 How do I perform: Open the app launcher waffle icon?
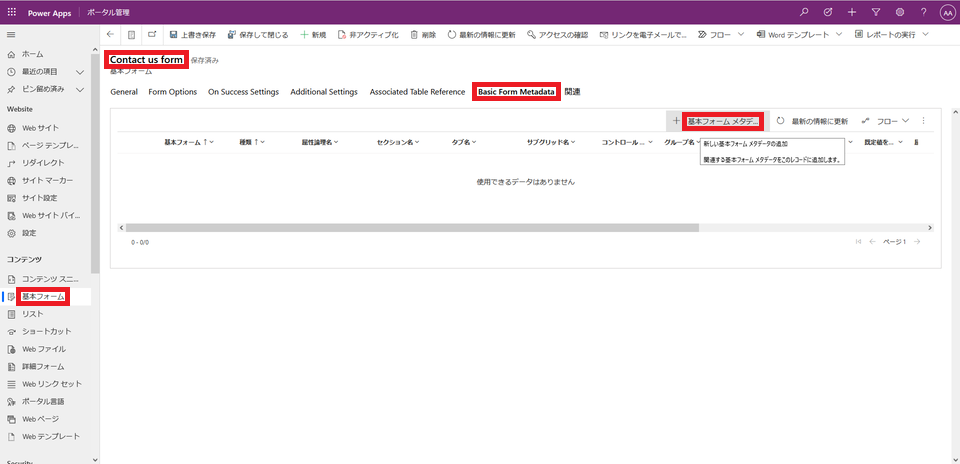[12, 12]
